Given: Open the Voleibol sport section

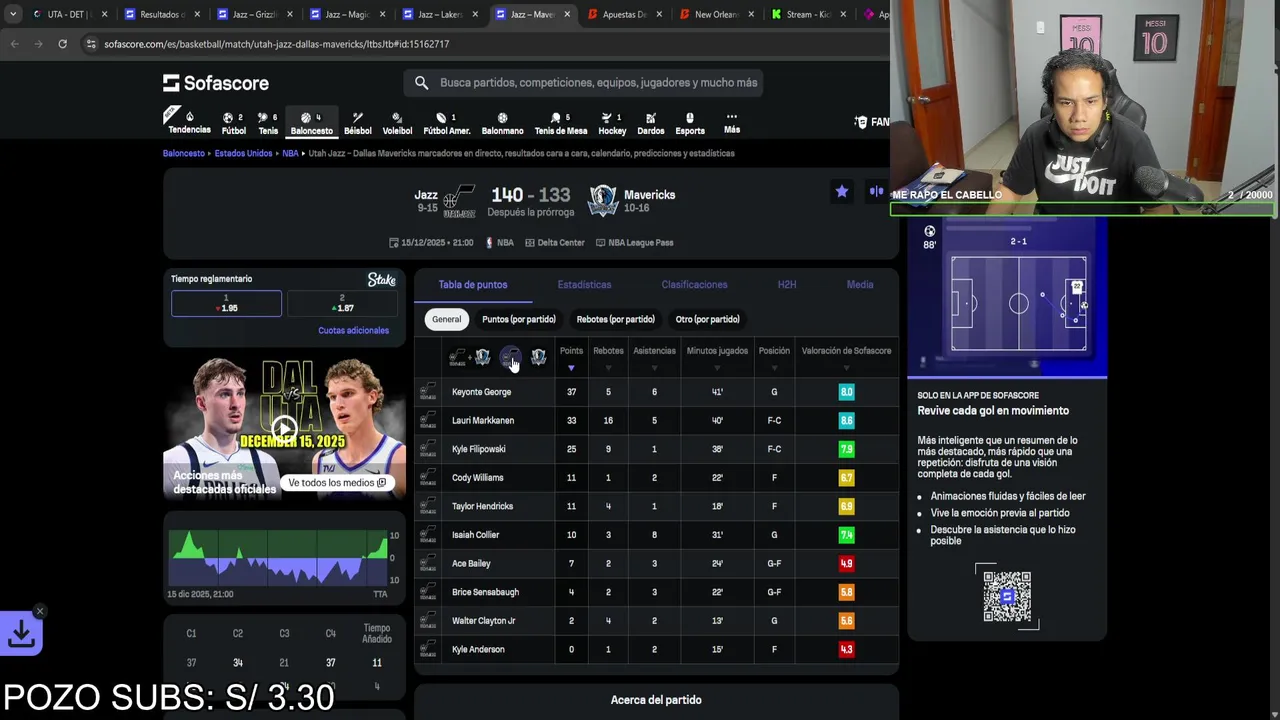Looking at the screenshot, I should point(397,123).
